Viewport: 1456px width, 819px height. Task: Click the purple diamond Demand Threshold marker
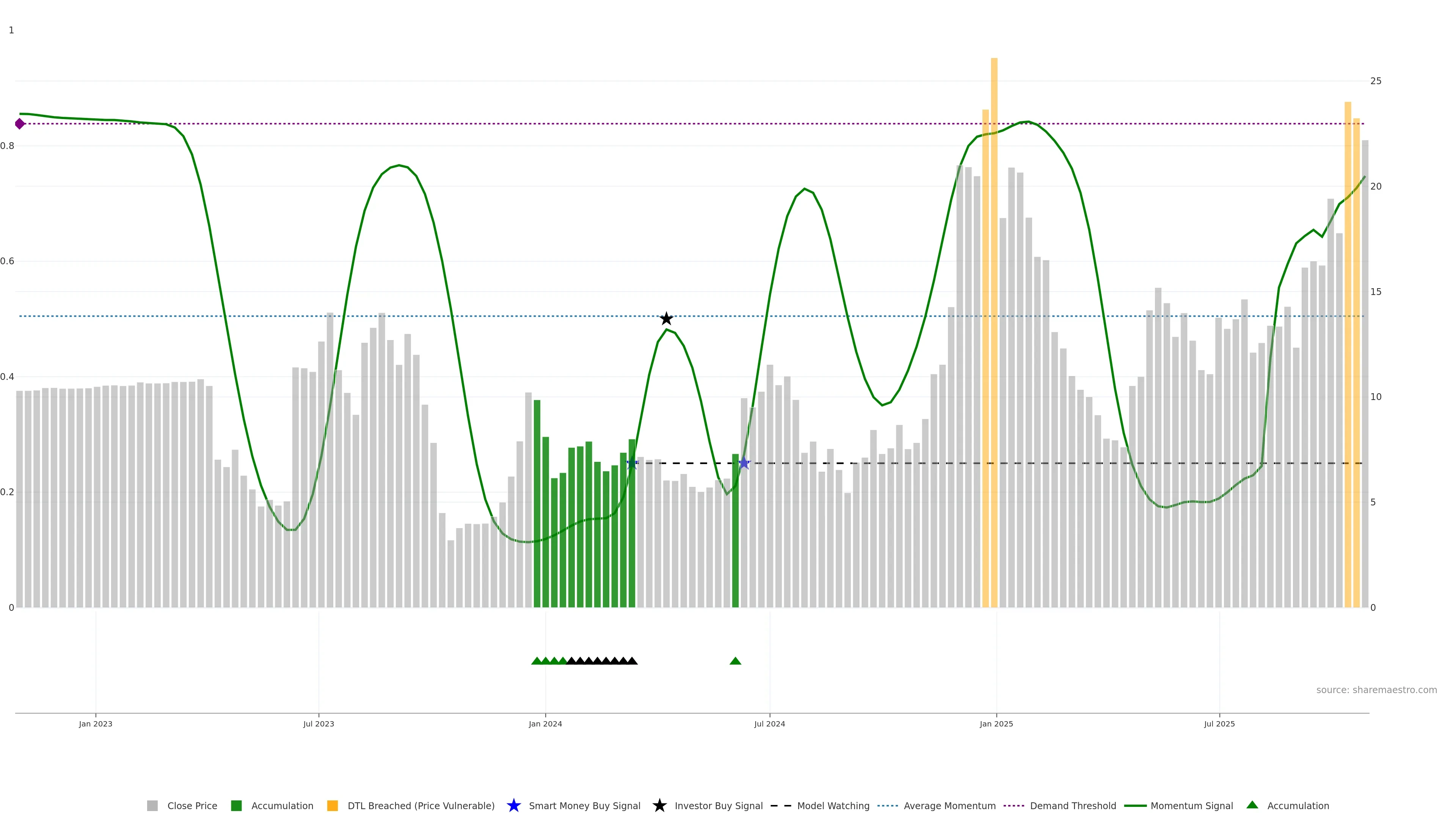(x=20, y=124)
